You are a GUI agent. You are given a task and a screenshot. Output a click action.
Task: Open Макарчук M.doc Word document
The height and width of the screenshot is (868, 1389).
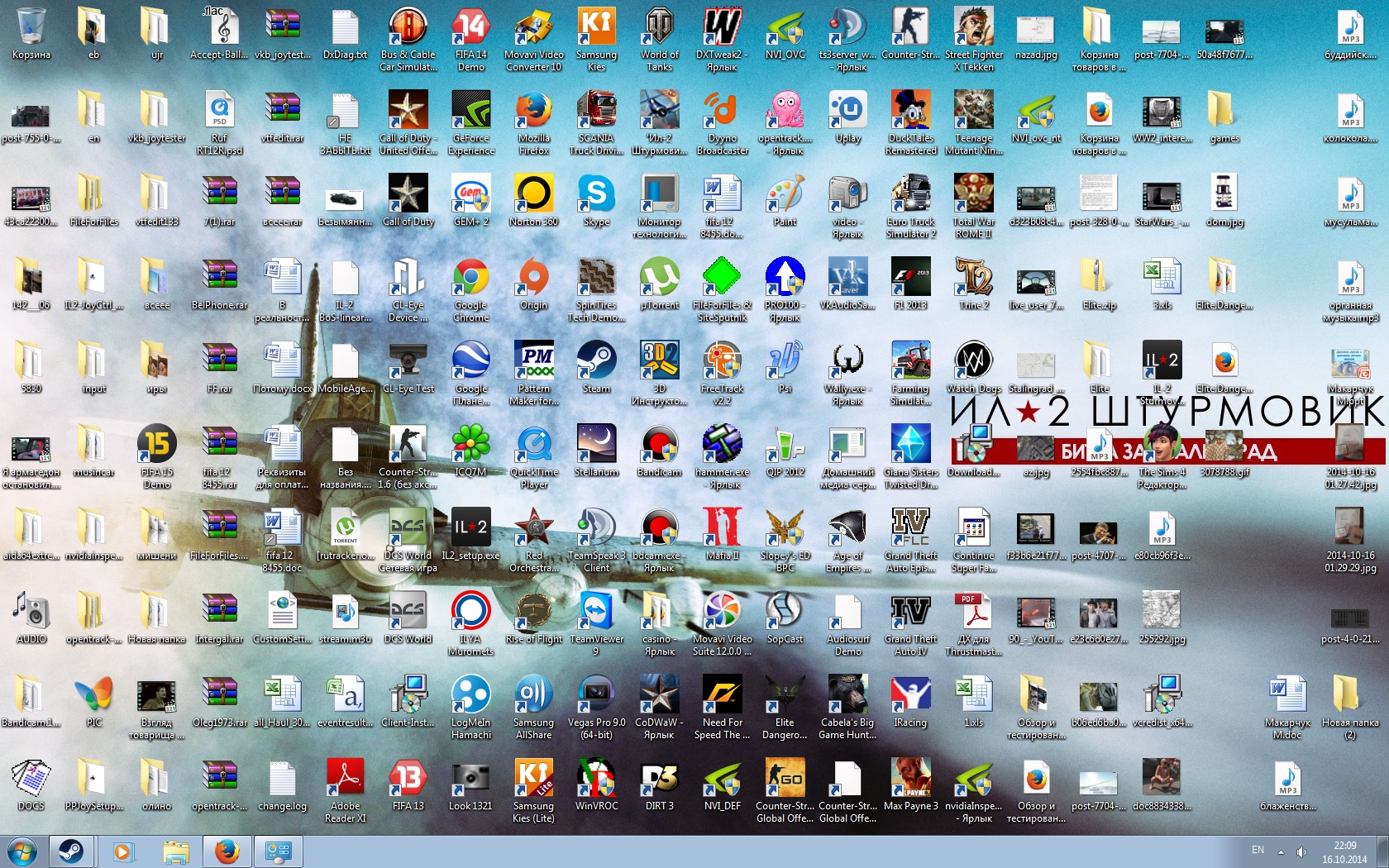pos(1287,708)
